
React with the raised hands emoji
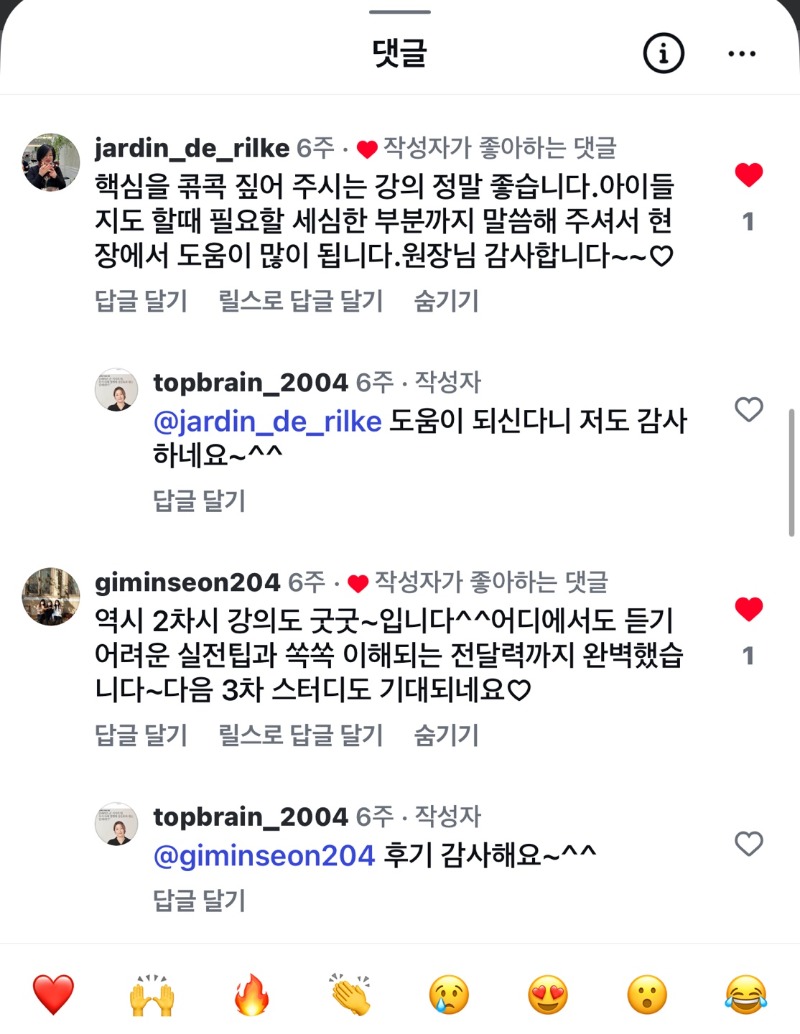click(152, 995)
